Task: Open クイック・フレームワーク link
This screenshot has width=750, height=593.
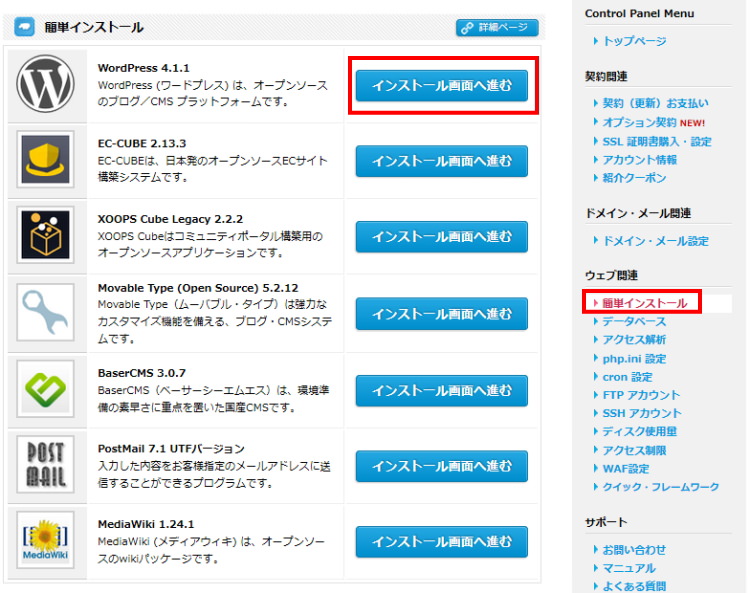Action: tap(661, 487)
